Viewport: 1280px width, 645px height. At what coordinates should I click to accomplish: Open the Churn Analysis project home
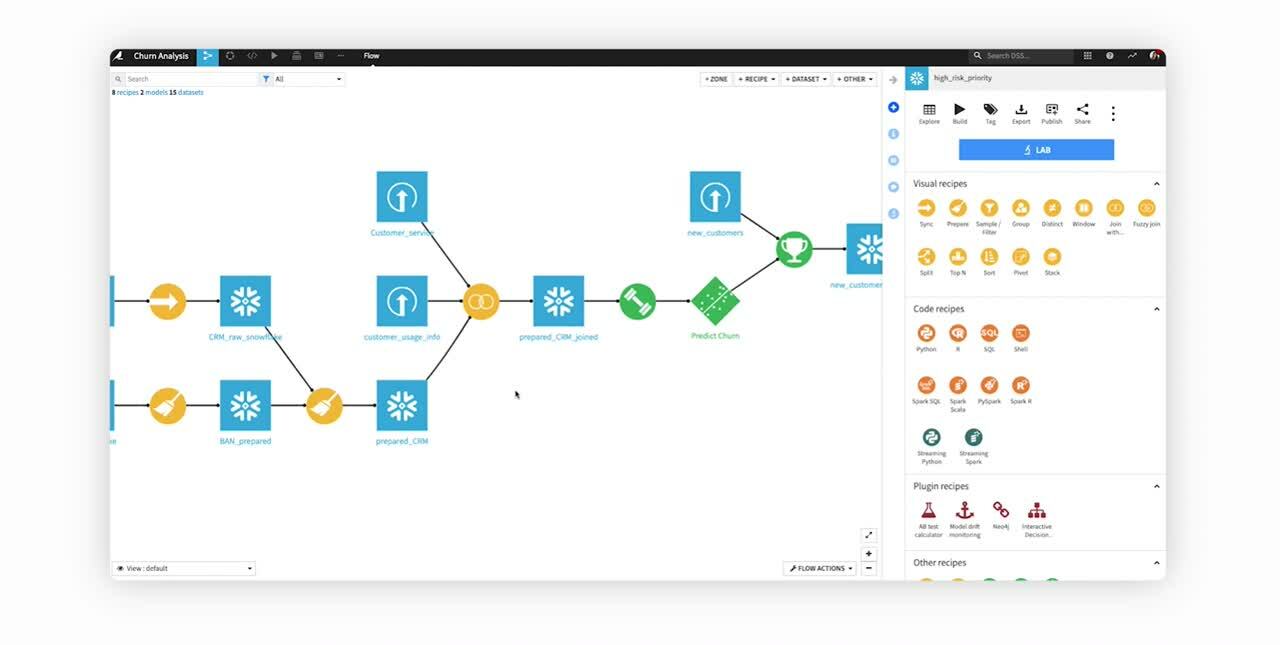(x=161, y=56)
